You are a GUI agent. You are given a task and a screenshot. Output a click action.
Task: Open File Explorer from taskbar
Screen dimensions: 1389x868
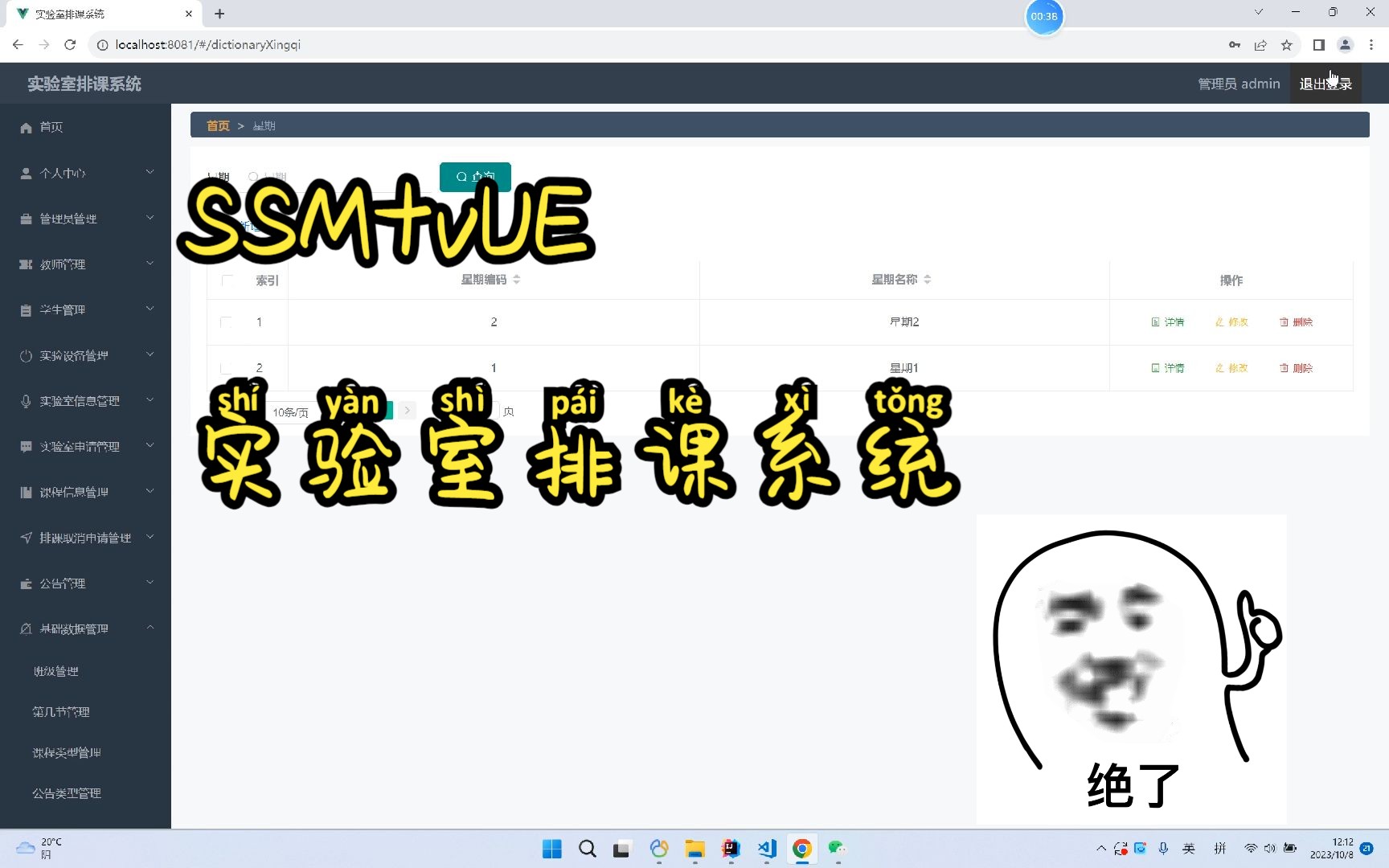(x=694, y=849)
